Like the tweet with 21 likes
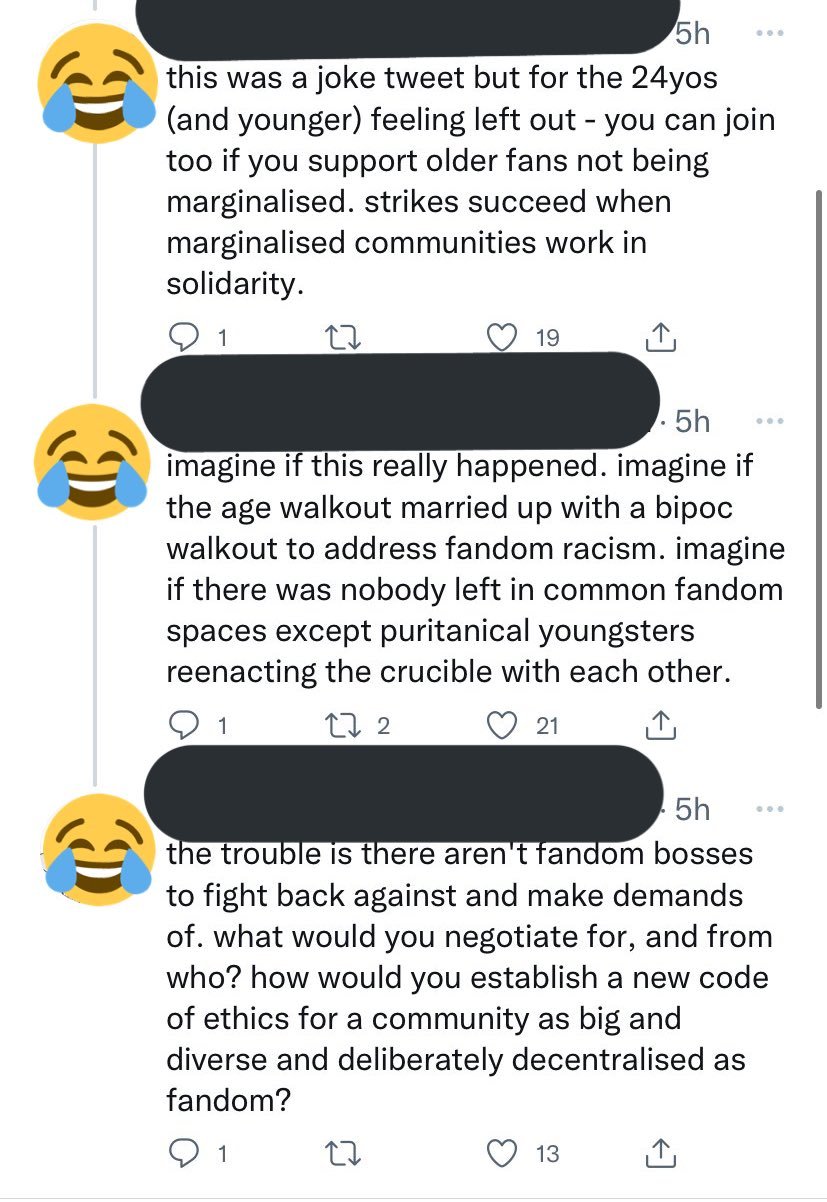 pyautogui.click(x=505, y=726)
